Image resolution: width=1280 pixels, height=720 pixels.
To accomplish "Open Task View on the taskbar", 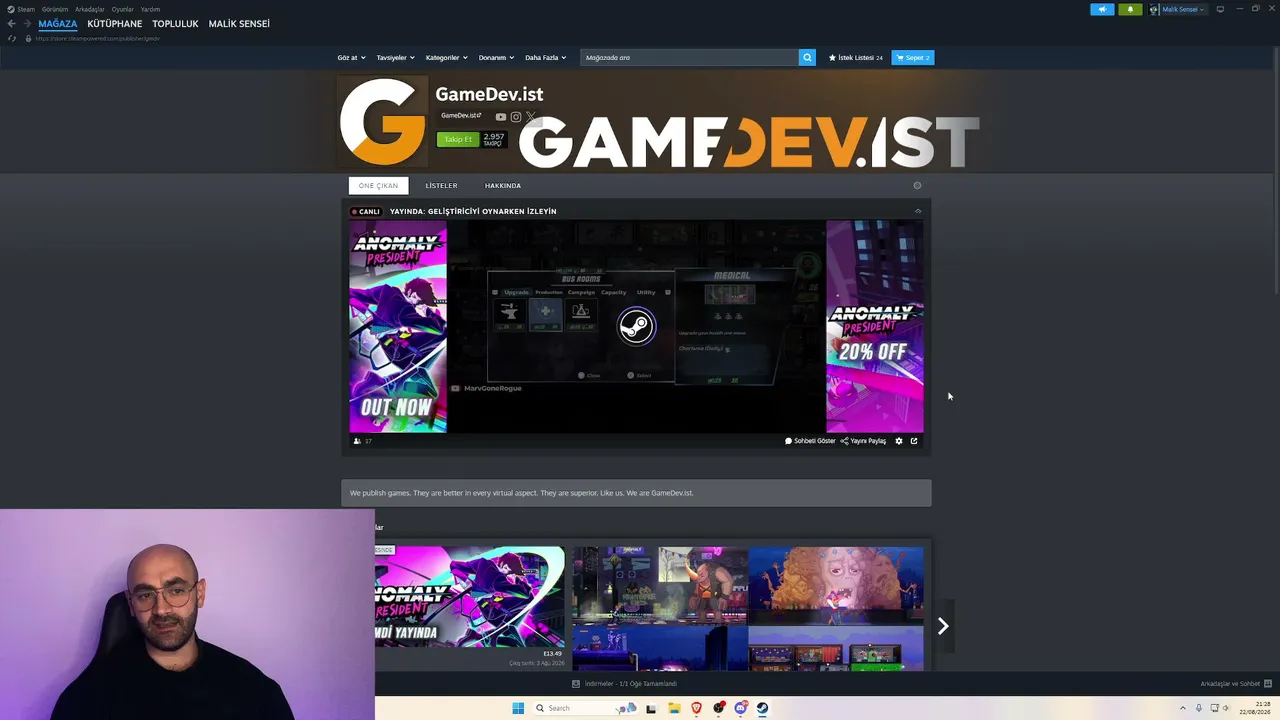I will tap(651, 708).
